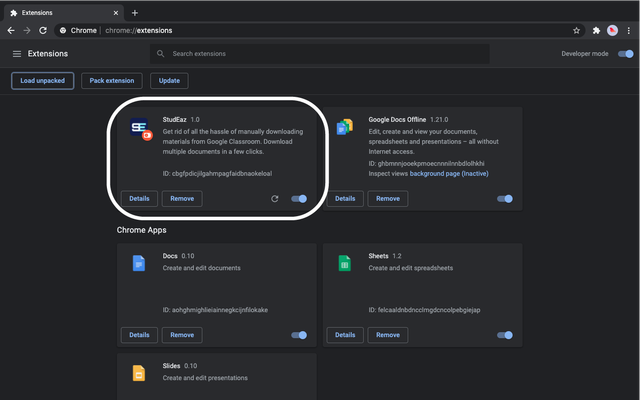Screen dimensions: 640x400
Task: Open background page (Inactive) link
Action: pyautogui.click(x=449, y=174)
